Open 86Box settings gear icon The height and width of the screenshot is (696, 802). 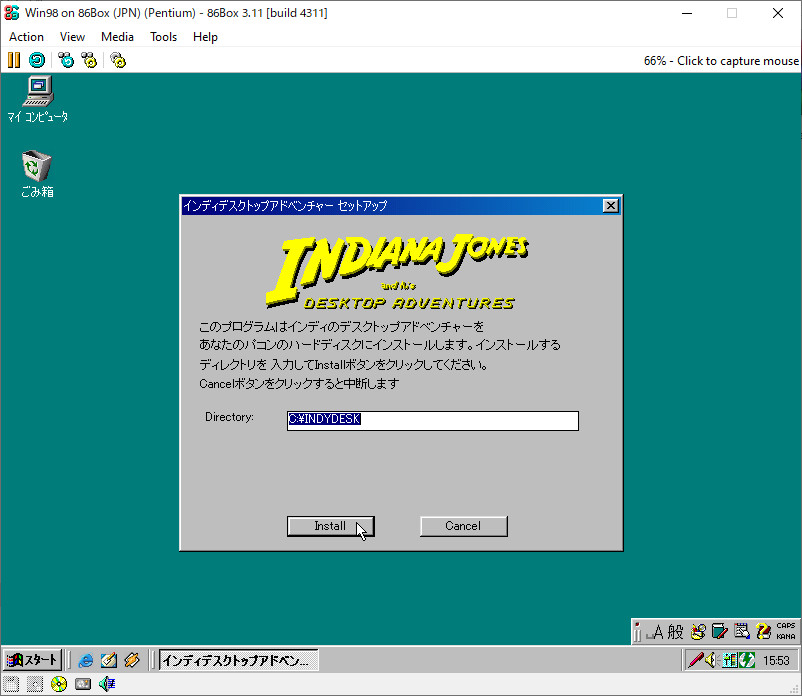click(118, 60)
